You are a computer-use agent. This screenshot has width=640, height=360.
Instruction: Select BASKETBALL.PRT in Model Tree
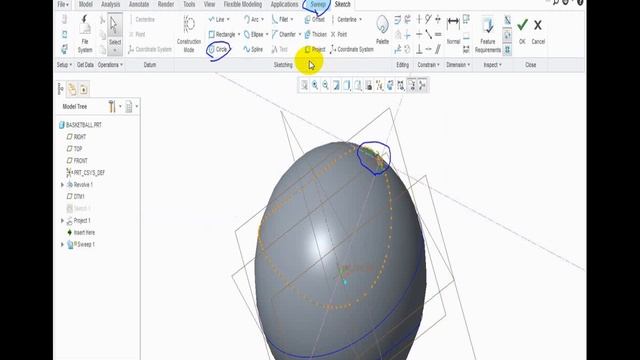click(80, 125)
